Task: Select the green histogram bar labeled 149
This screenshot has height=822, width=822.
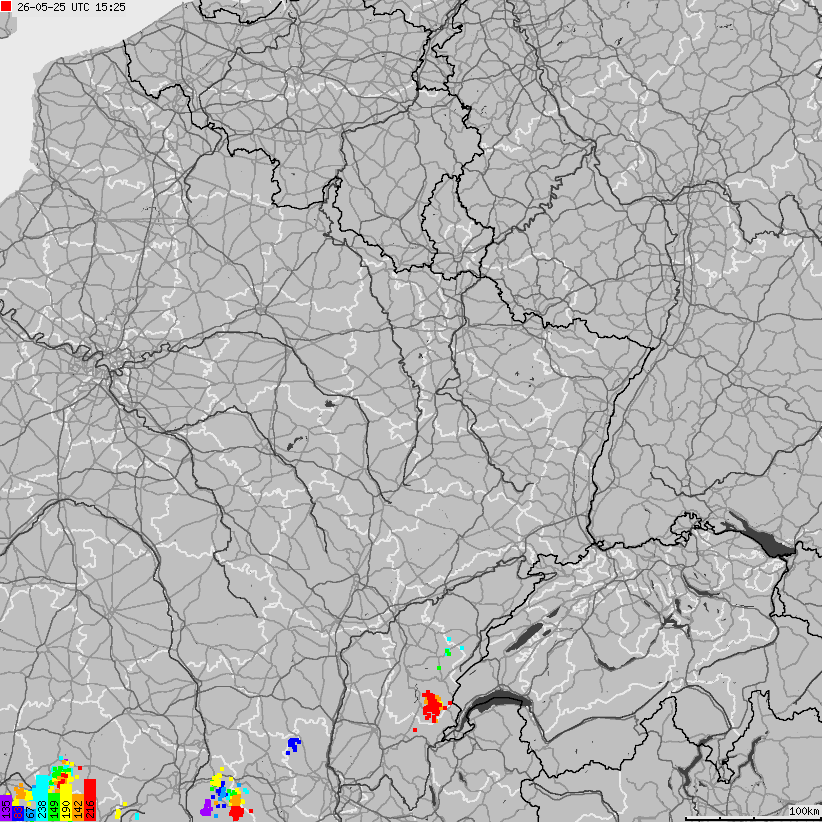Action: click(54, 807)
